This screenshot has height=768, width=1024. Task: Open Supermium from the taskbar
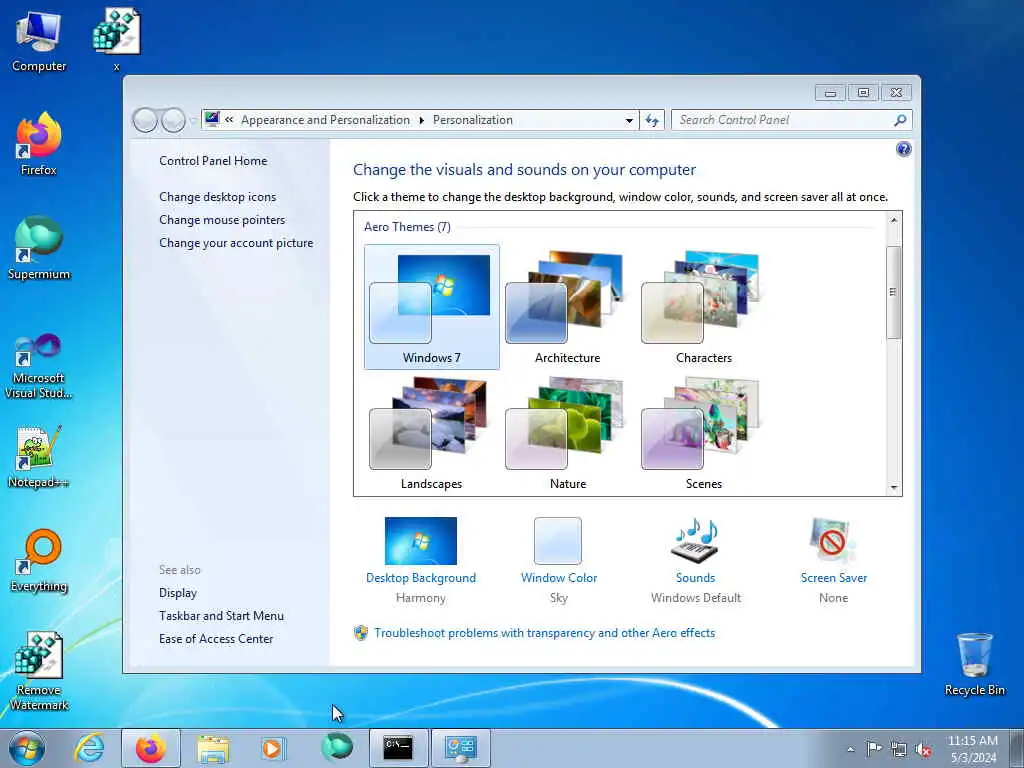coord(337,748)
